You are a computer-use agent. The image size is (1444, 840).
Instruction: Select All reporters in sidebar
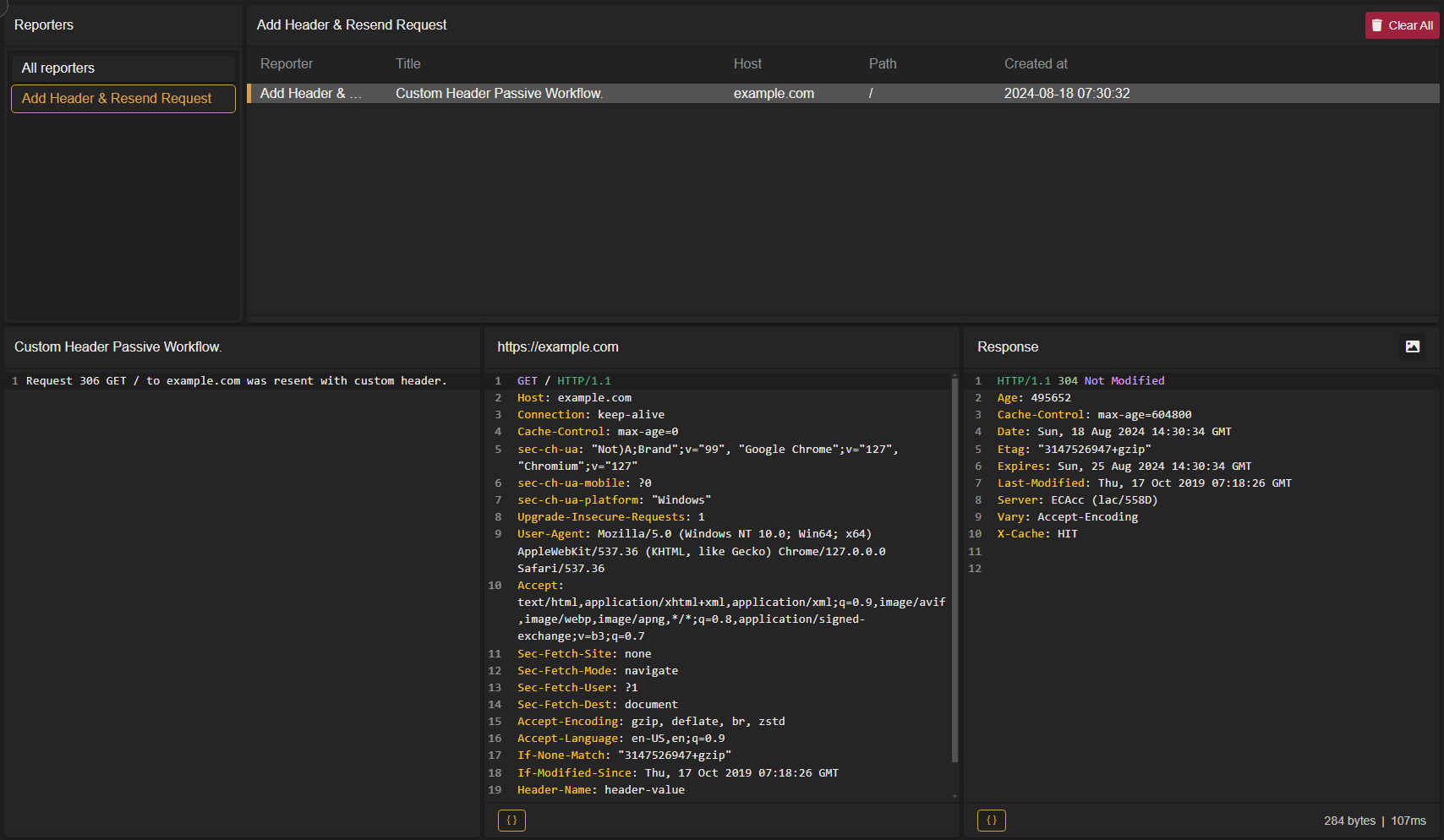tap(123, 68)
